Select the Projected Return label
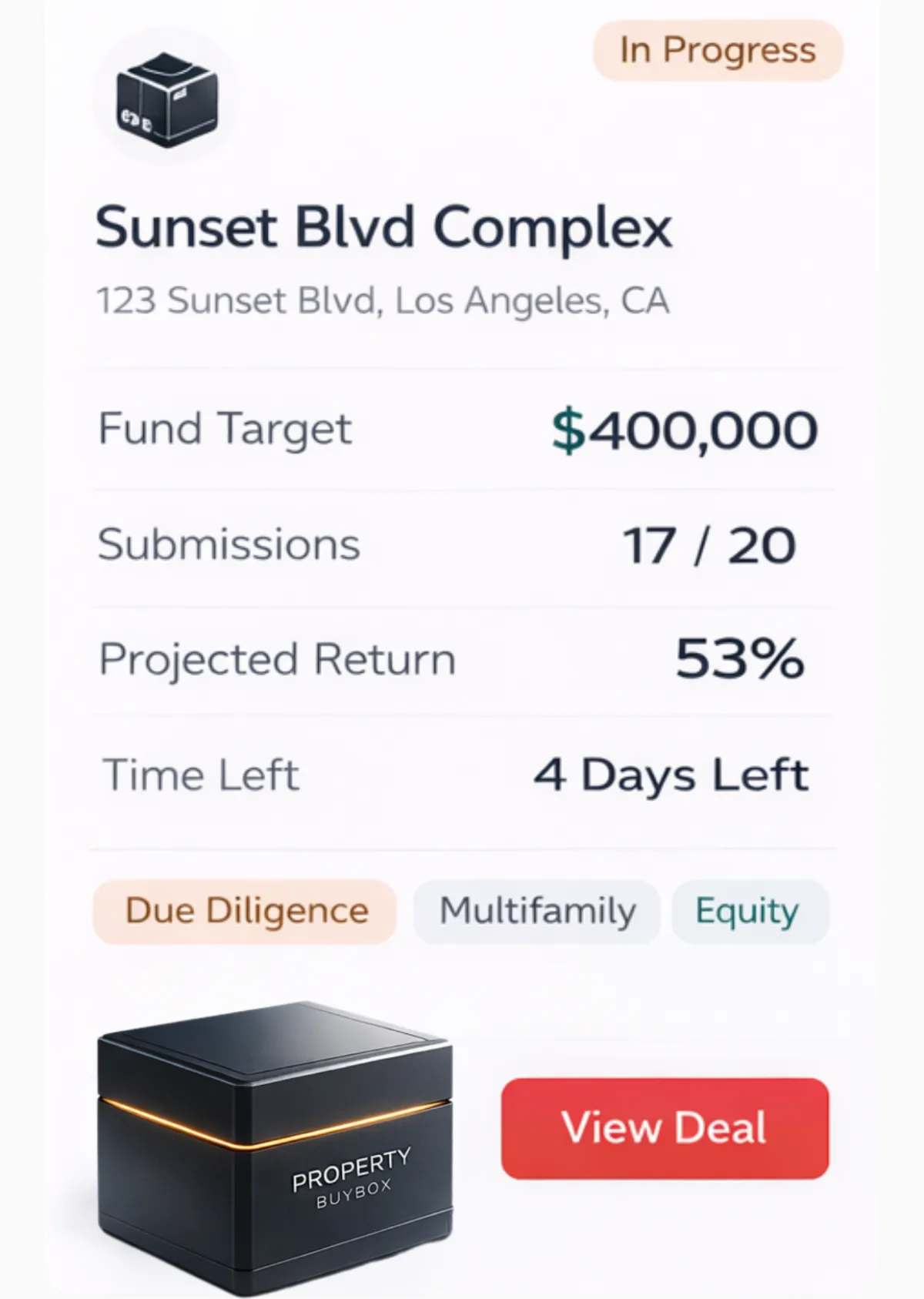Image resolution: width=924 pixels, height=1299 pixels. point(277,661)
